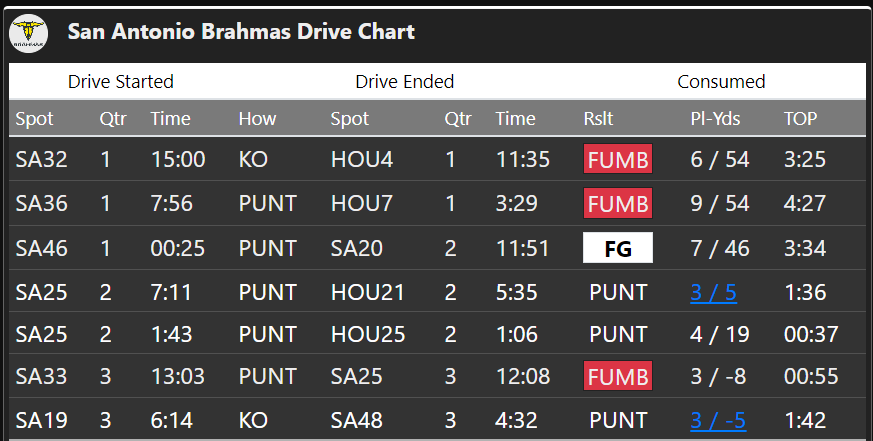Click the San Antonio Brahmas Drive Chart title
This screenshot has height=441, width=873.
pos(241,32)
